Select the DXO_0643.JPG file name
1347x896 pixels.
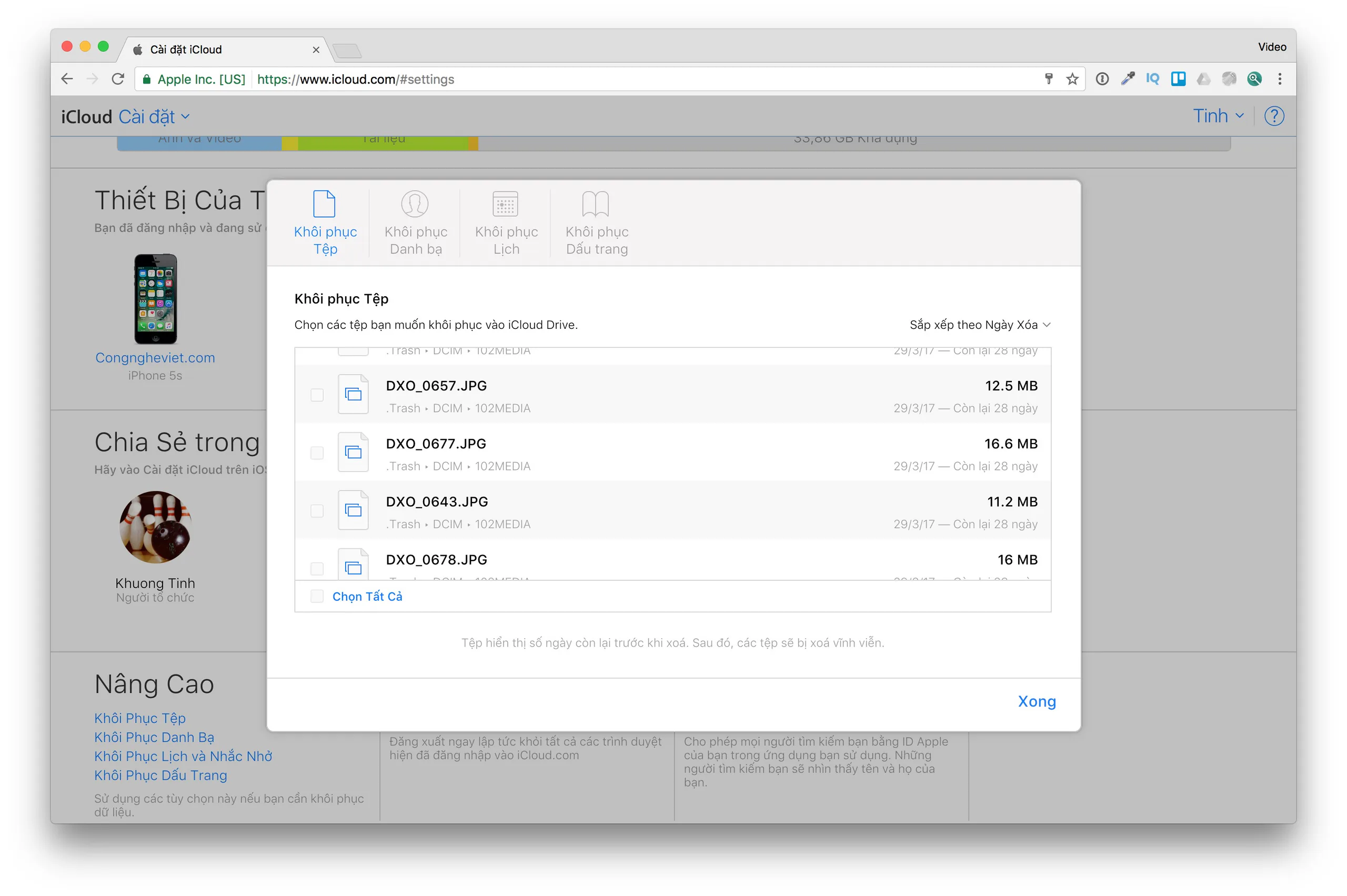(437, 502)
